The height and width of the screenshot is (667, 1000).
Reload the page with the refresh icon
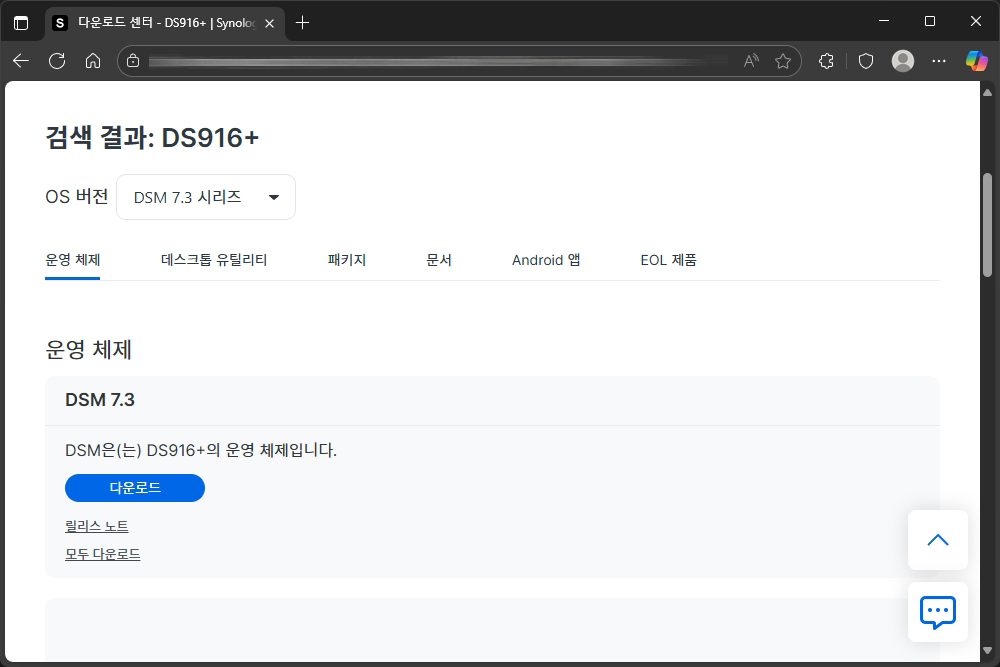[57, 61]
